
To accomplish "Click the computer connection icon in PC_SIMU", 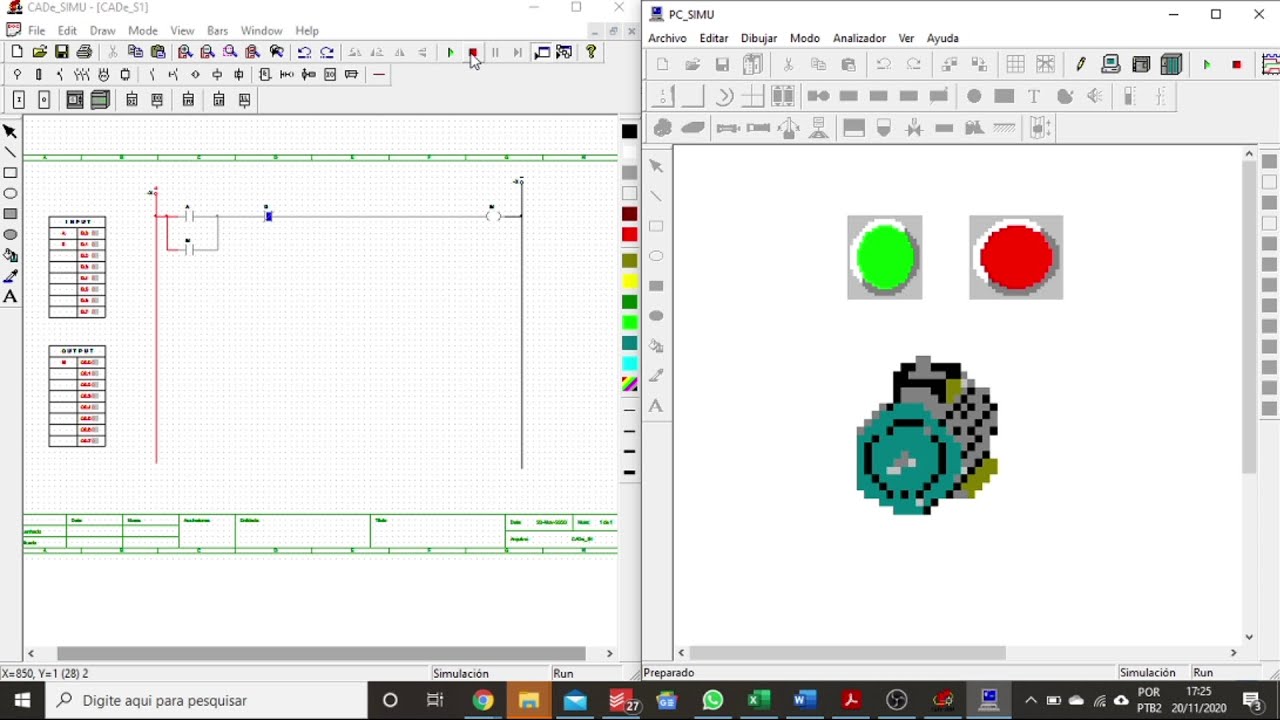I will [x=1111, y=64].
